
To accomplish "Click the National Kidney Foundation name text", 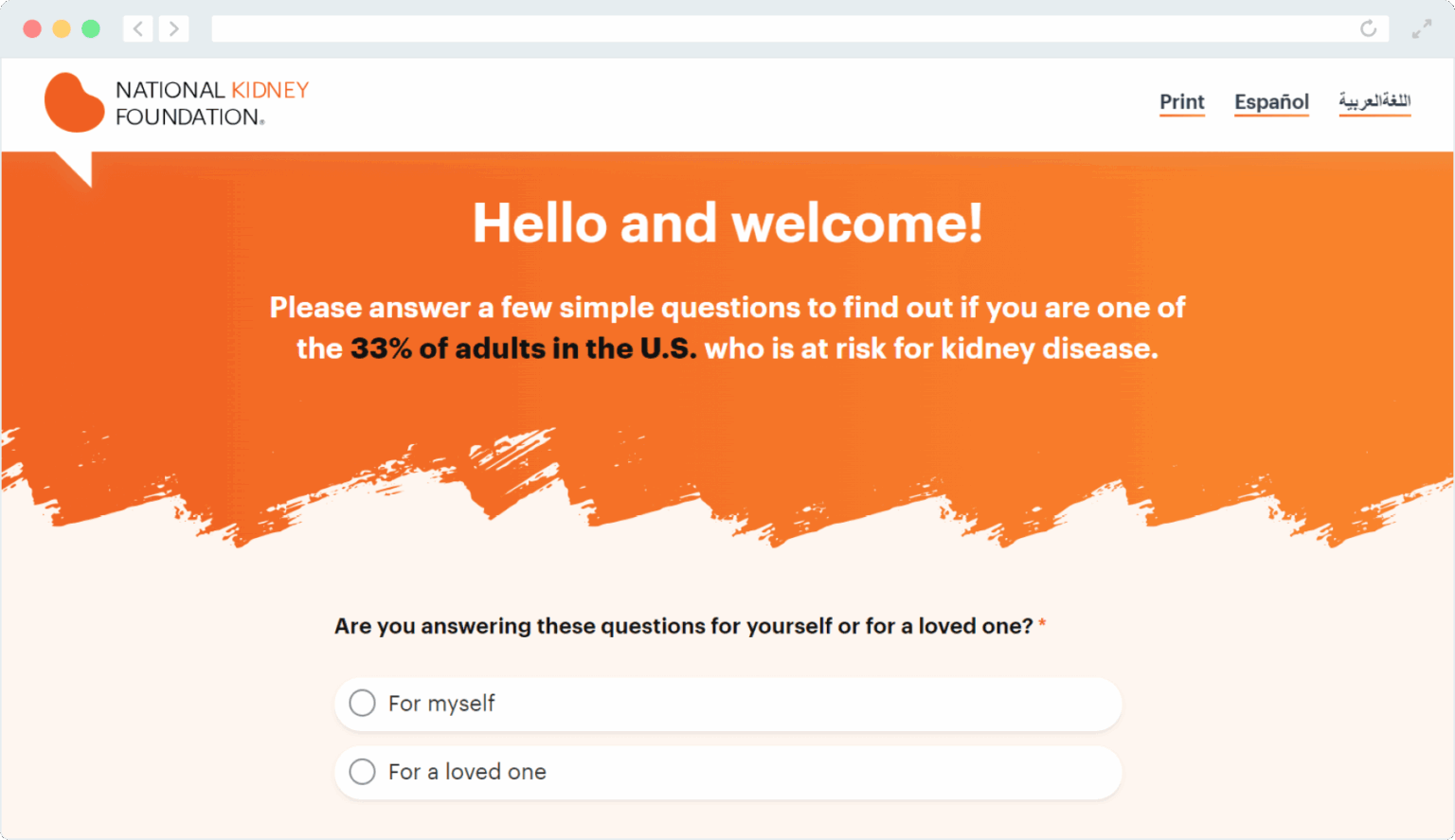I will click(x=212, y=103).
